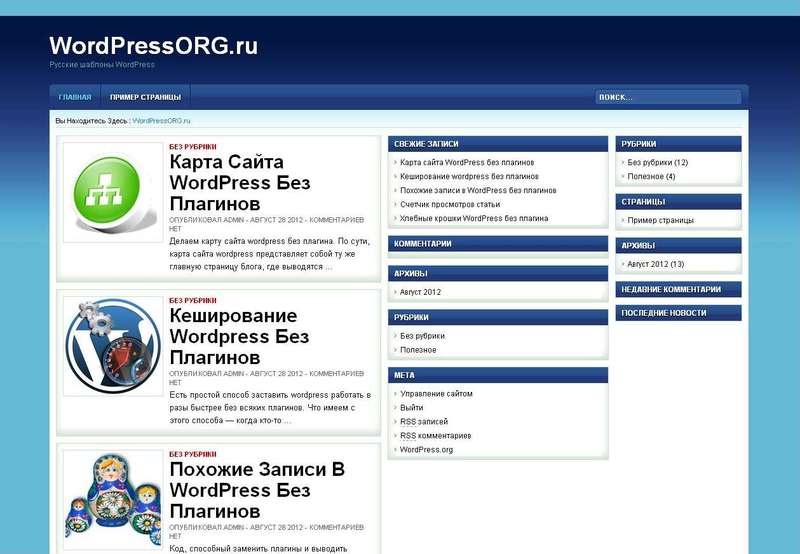This screenshot has width=800, height=554.
Task: Open Без рубрики (12) in right sidebar
Action: [658, 162]
